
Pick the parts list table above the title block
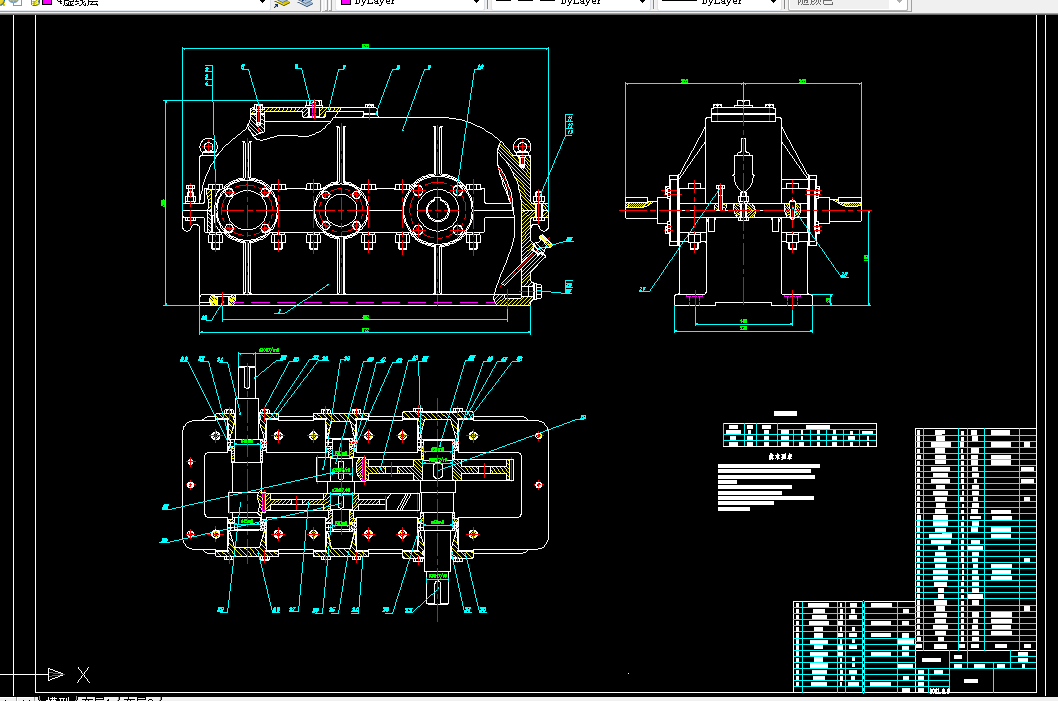pyautogui.click(x=976, y=538)
